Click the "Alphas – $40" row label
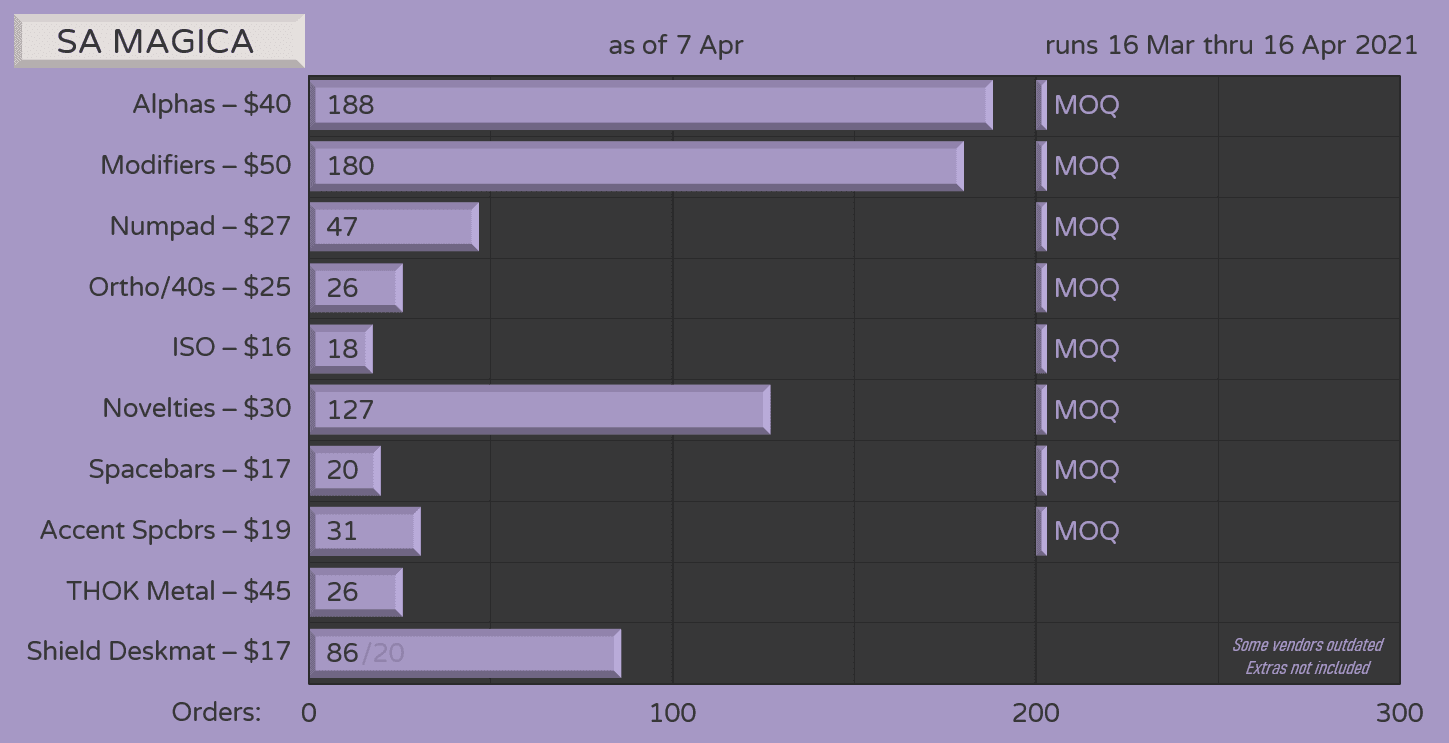The width and height of the screenshot is (1449, 743). 212,105
